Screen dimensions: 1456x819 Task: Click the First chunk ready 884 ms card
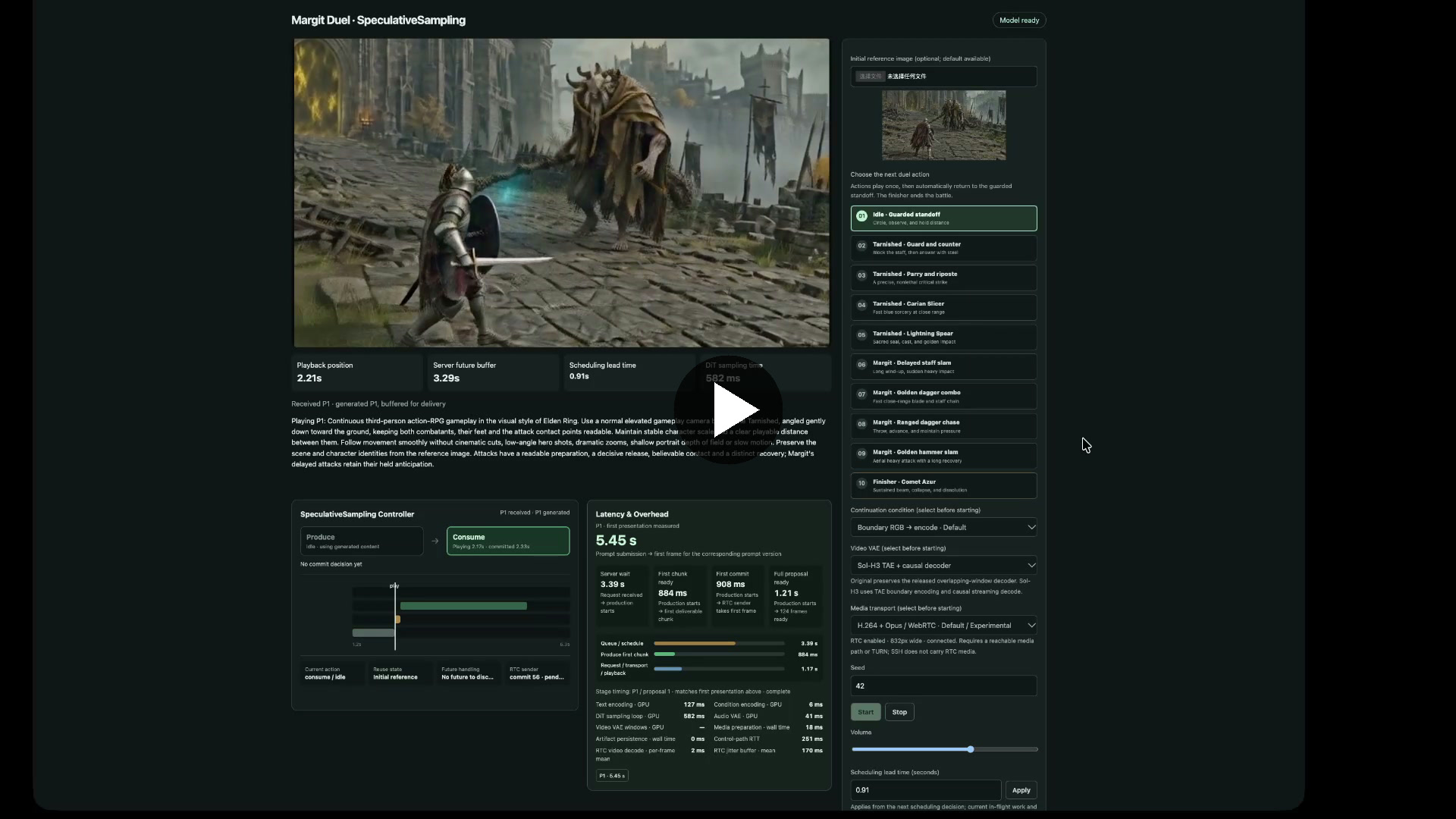click(680, 596)
